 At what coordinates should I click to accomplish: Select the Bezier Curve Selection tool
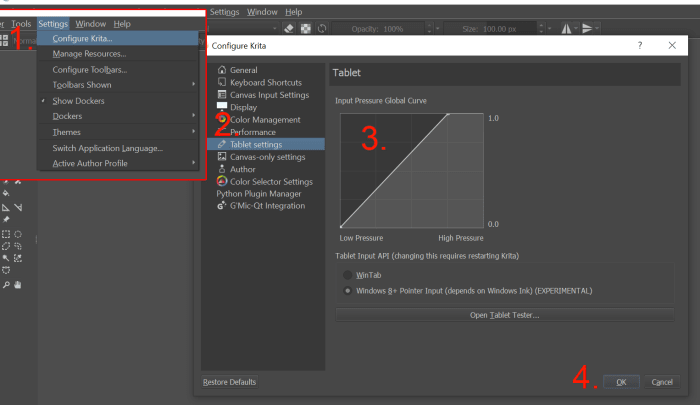click(6, 270)
